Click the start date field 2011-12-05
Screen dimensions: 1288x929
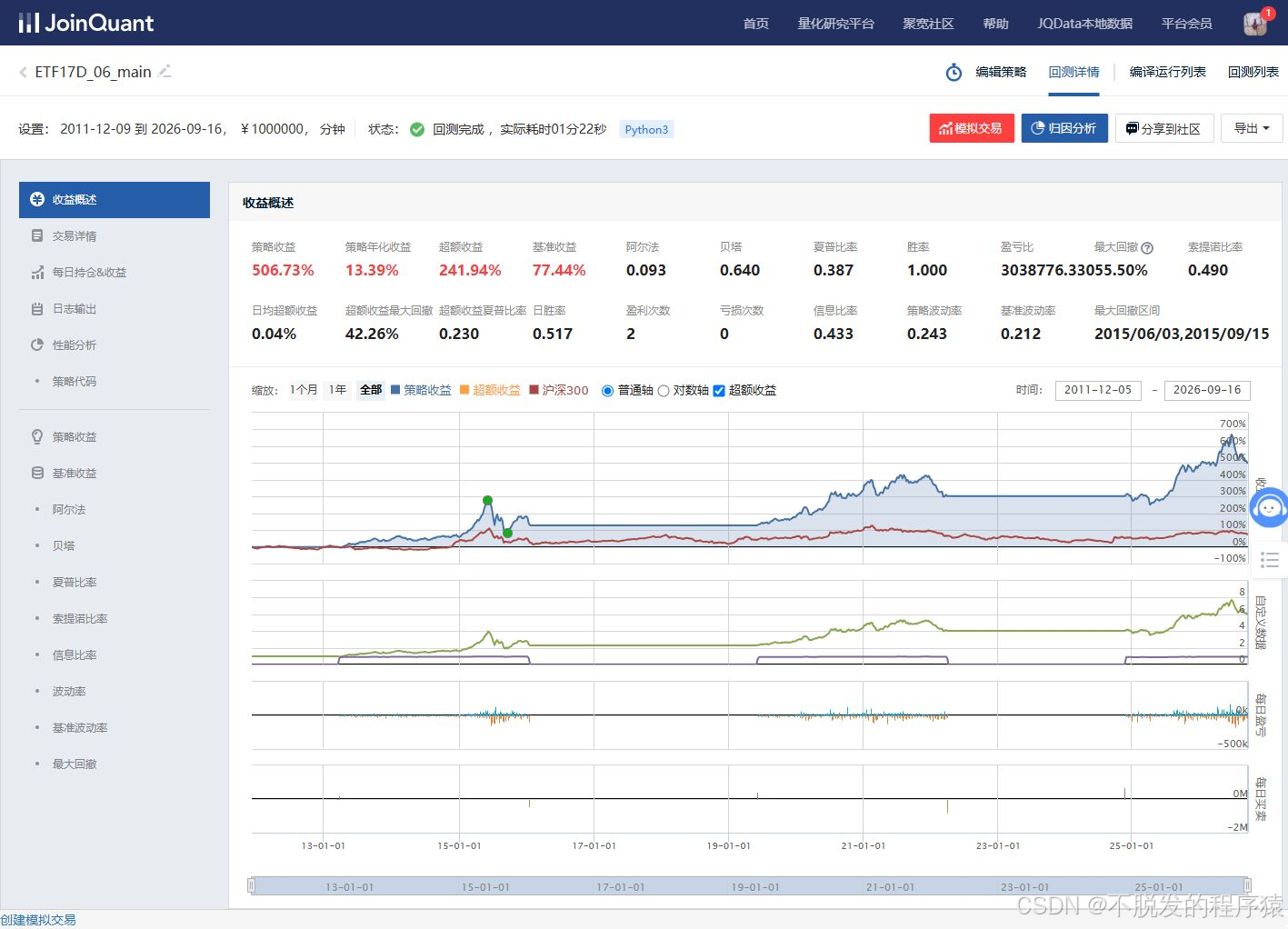click(1098, 390)
